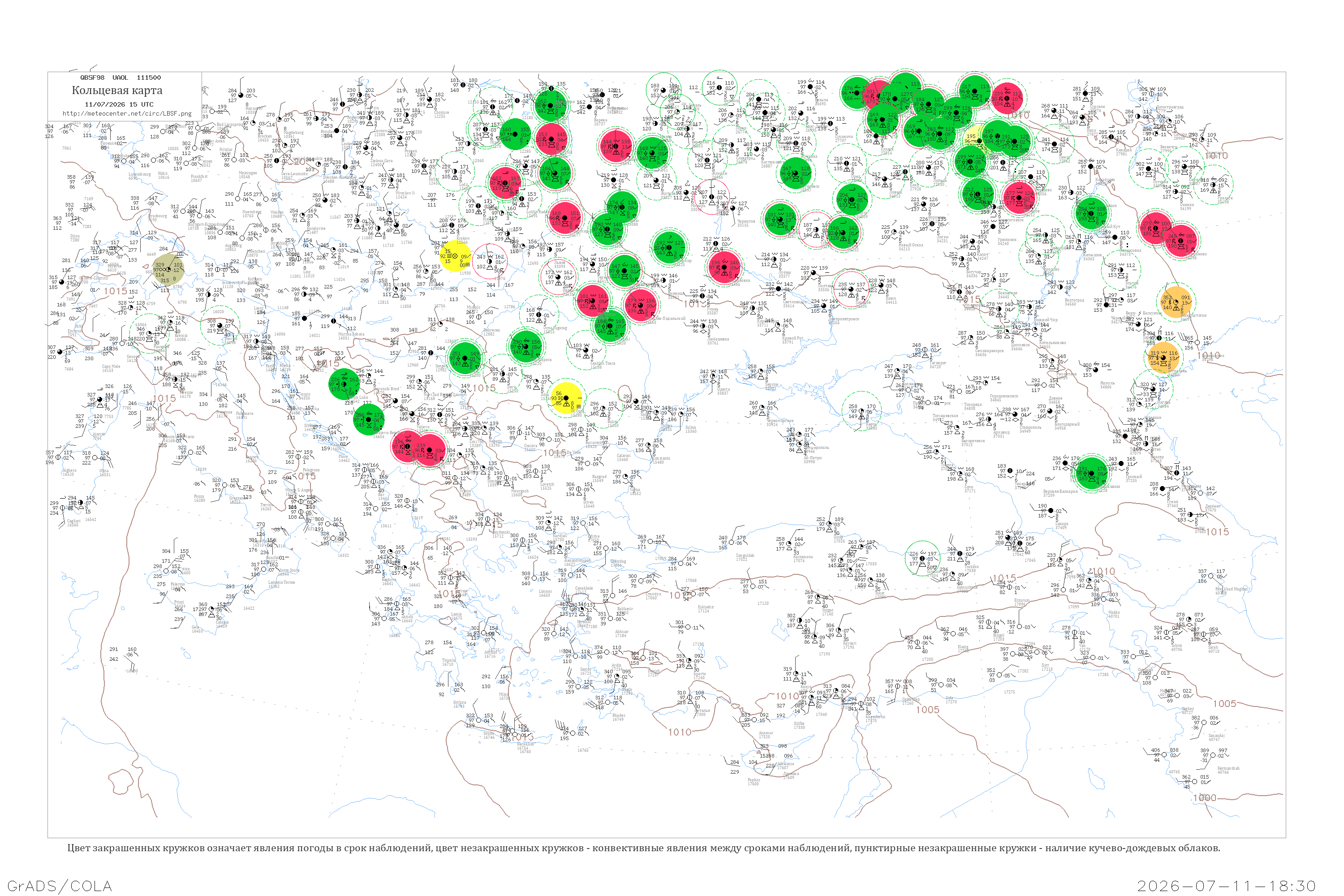Viewport: 1344px width, 896px height.
Task: Click the green circle at Cluj Napoca
Action: coord(526,346)
